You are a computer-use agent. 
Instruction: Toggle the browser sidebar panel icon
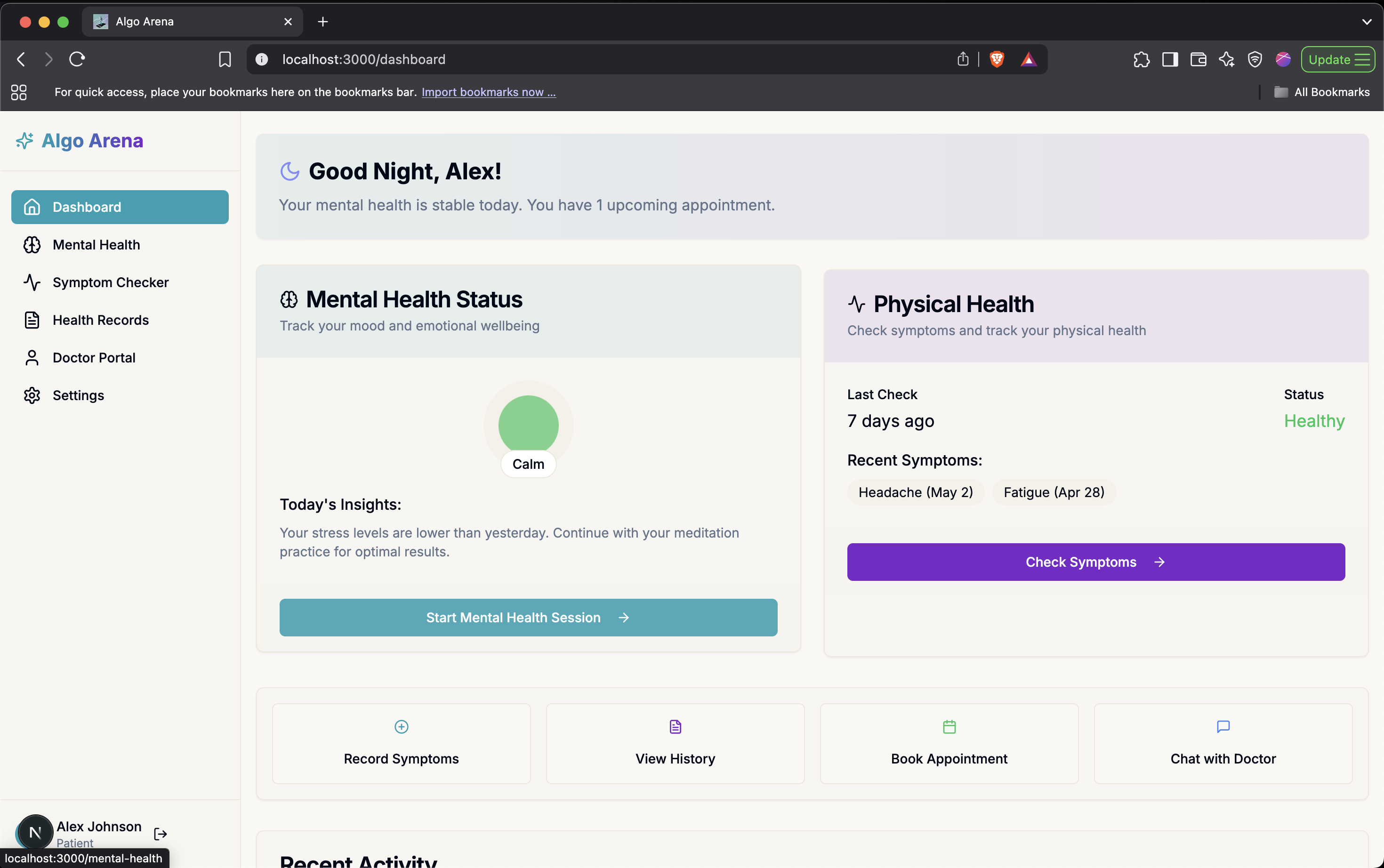[1169, 59]
